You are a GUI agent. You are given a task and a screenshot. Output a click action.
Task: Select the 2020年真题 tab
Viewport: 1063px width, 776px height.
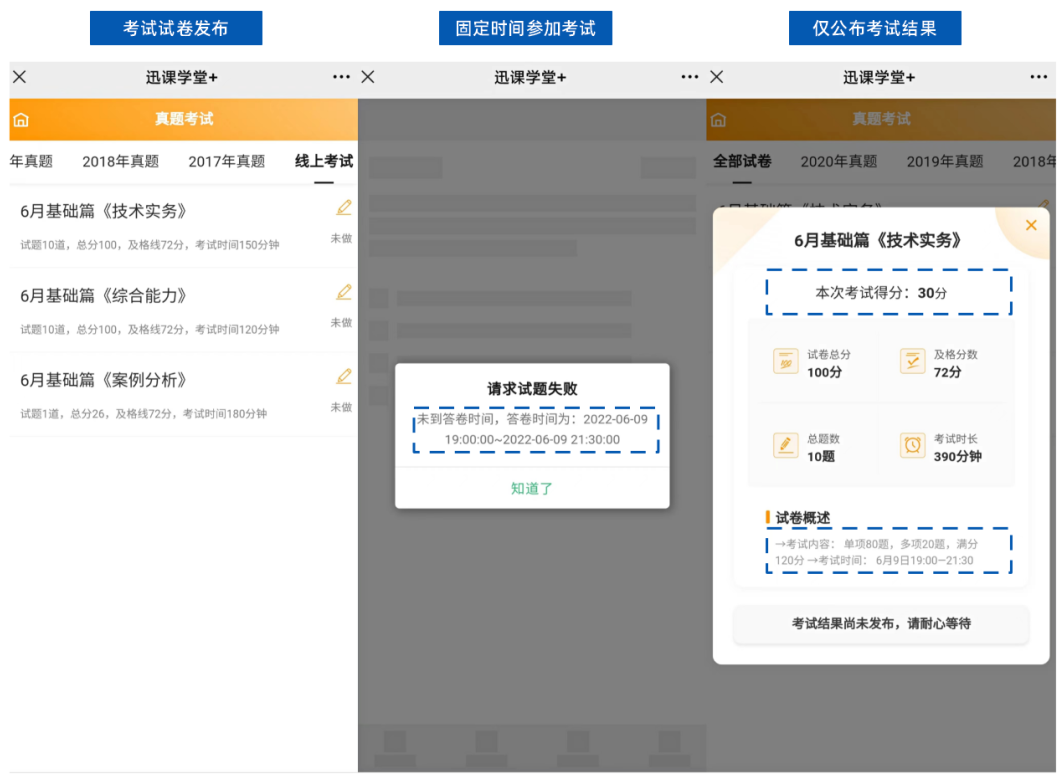(x=840, y=161)
